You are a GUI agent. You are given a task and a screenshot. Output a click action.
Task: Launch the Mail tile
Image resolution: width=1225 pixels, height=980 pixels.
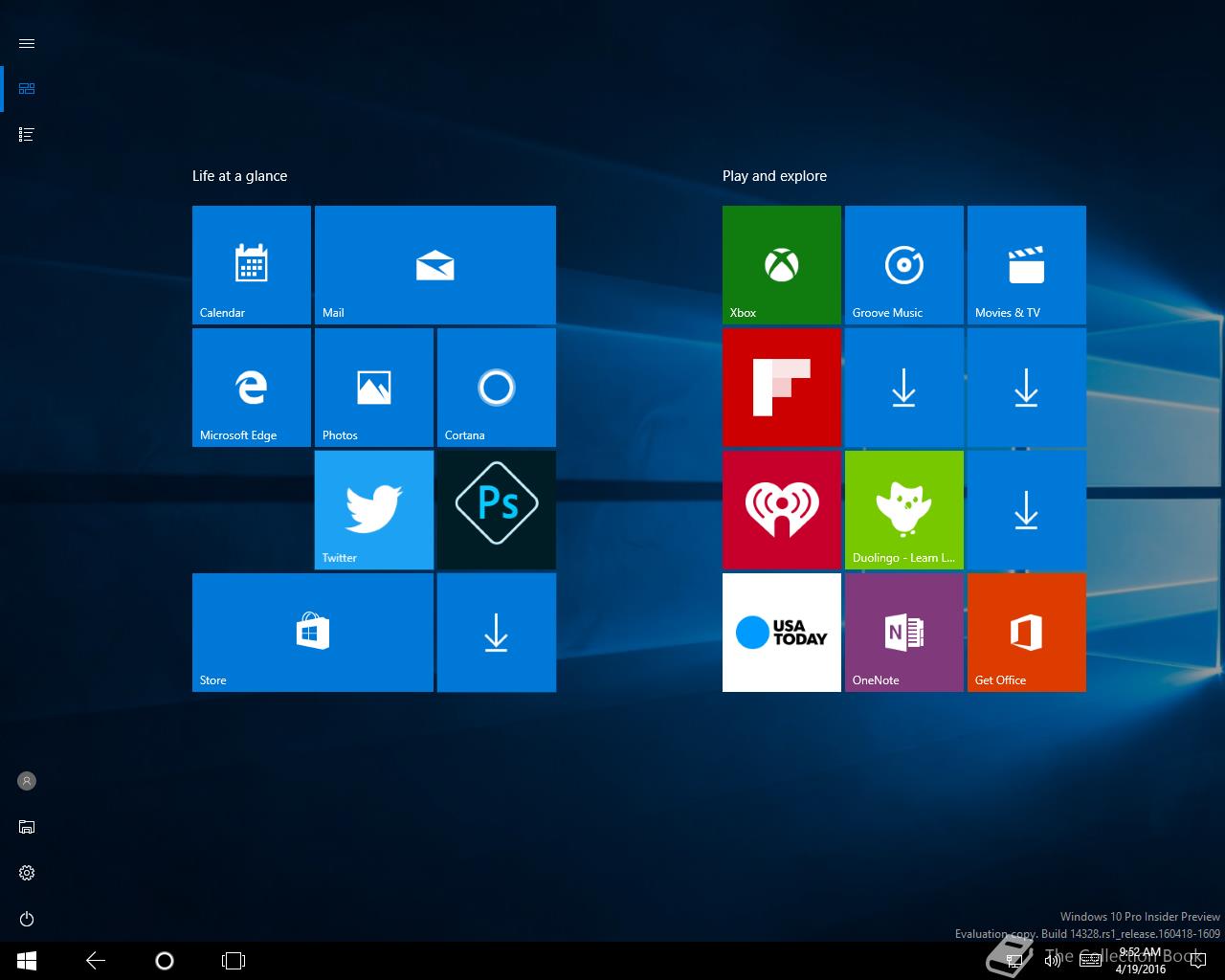tap(435, 265)
